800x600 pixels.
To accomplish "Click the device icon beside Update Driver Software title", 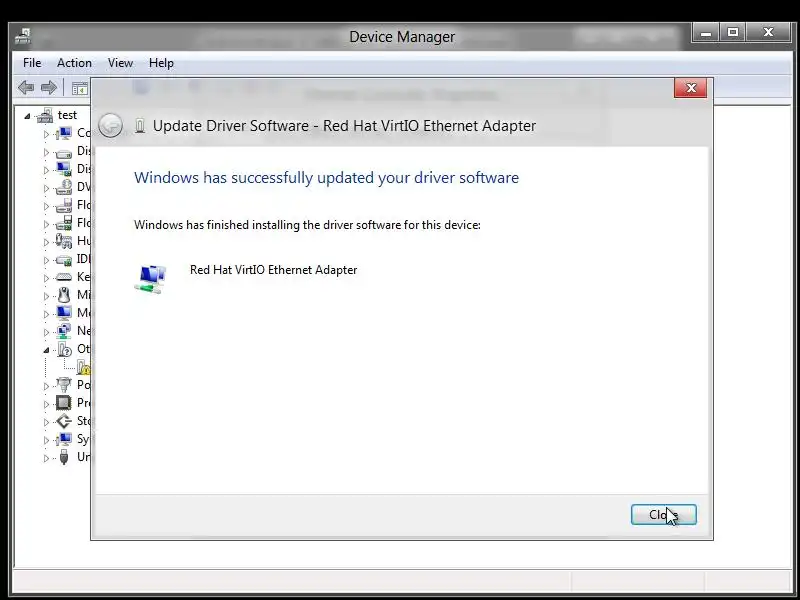I will [x=140, y=126].
